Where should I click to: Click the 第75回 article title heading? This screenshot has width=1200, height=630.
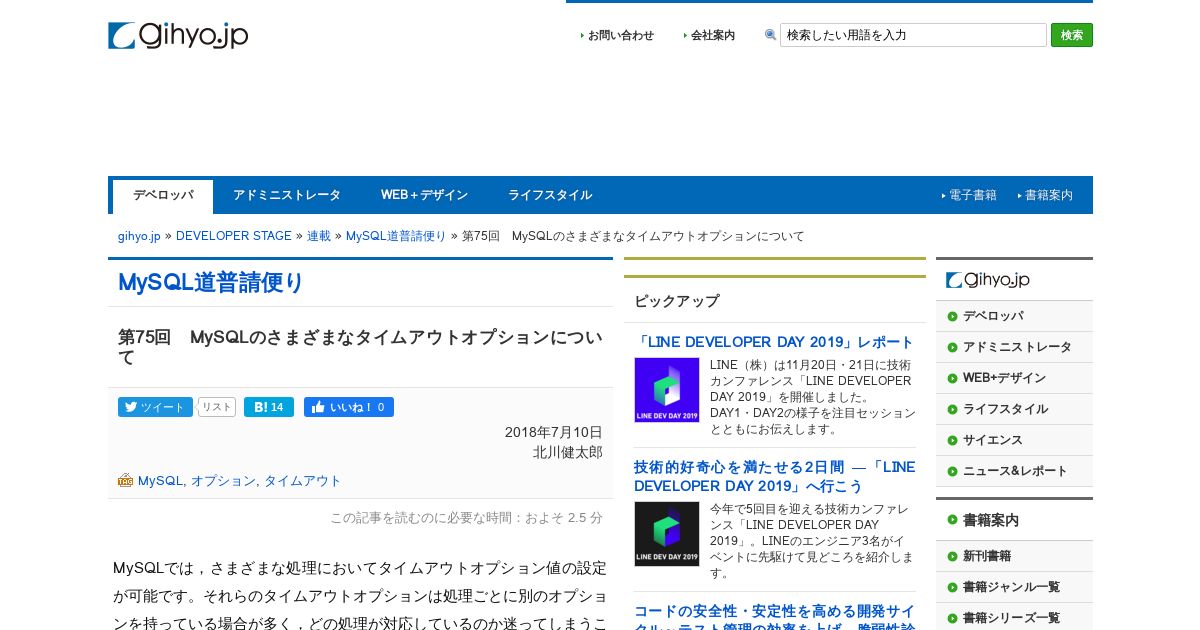pos(360,347)
